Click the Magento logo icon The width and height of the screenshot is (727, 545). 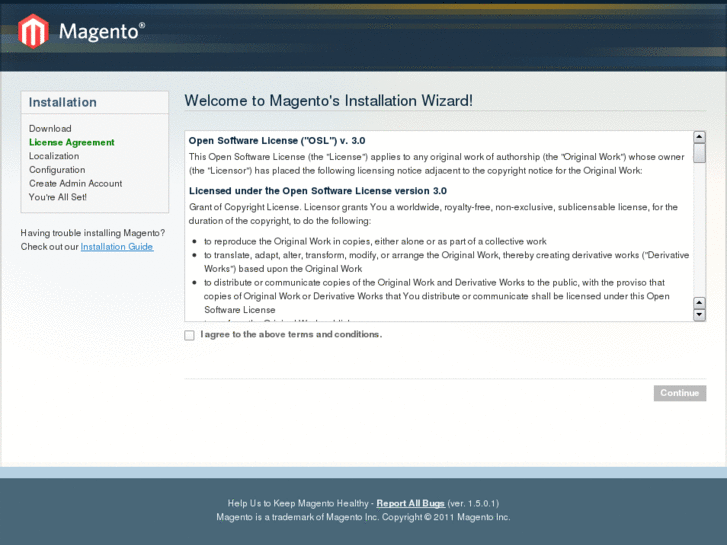(33, 31)
